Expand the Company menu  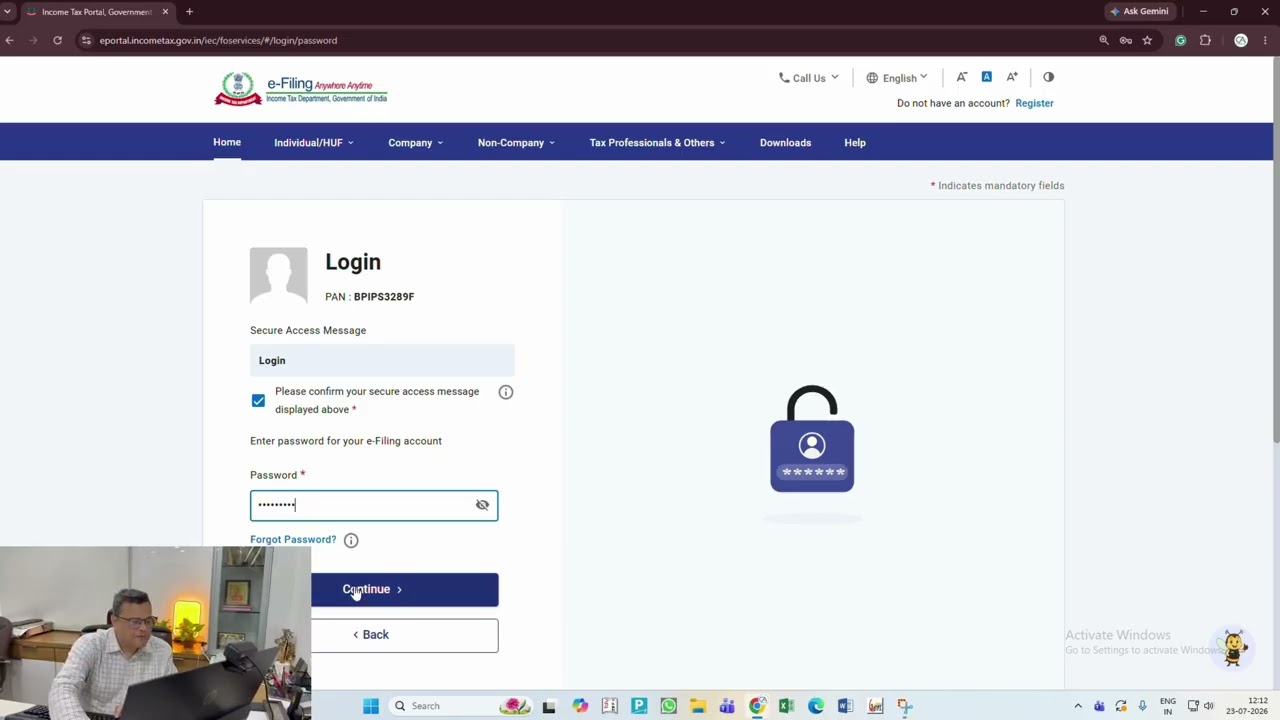click(415, 143)
